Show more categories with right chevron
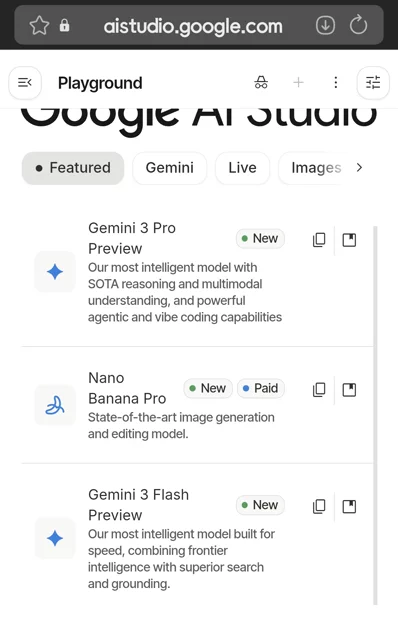This screenshot has width=398, height=626. [359, 168]
